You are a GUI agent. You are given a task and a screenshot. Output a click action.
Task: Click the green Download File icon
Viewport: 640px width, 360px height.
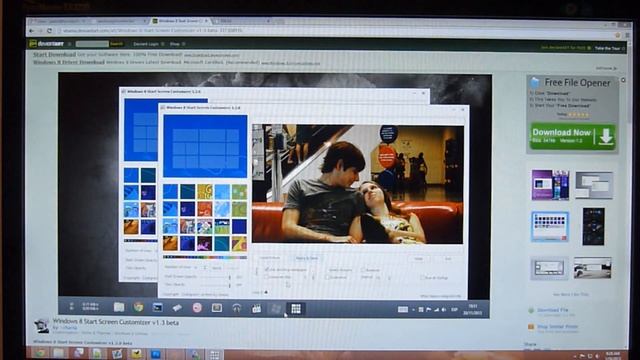[531, 311]
